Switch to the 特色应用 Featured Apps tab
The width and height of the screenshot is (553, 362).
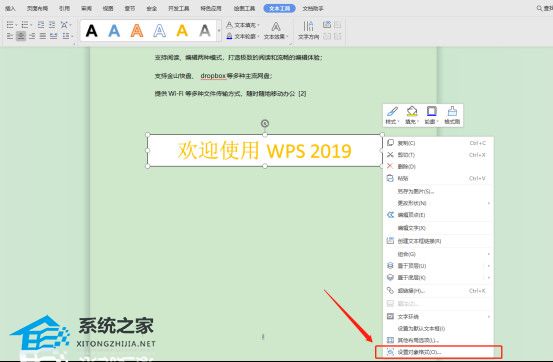(211, 8)
